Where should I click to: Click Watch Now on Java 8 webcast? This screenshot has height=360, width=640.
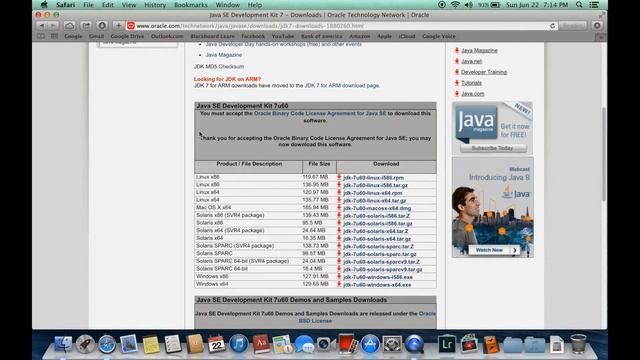[494, 250]
